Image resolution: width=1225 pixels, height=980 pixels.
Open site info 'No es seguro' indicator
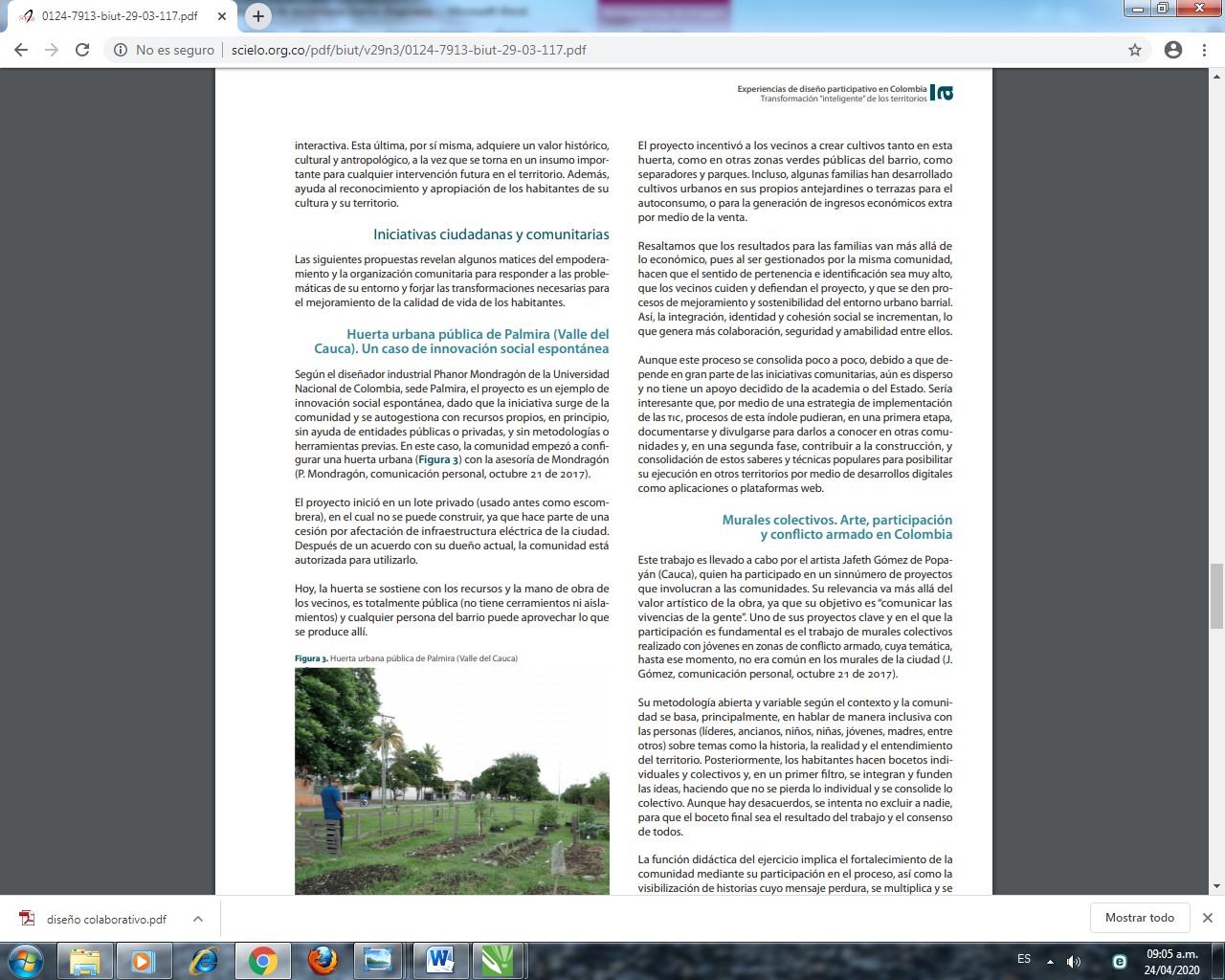click(x=164, y=50)
